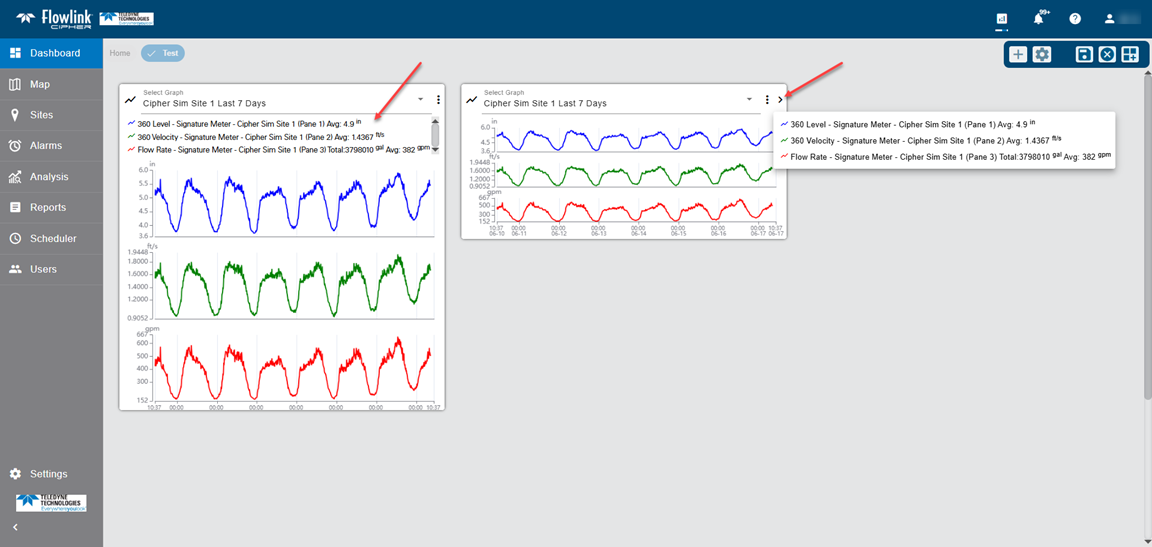Click the add widget plus icon
1152x547 pixels.
pyautogui.click(x=1018, y=55)
